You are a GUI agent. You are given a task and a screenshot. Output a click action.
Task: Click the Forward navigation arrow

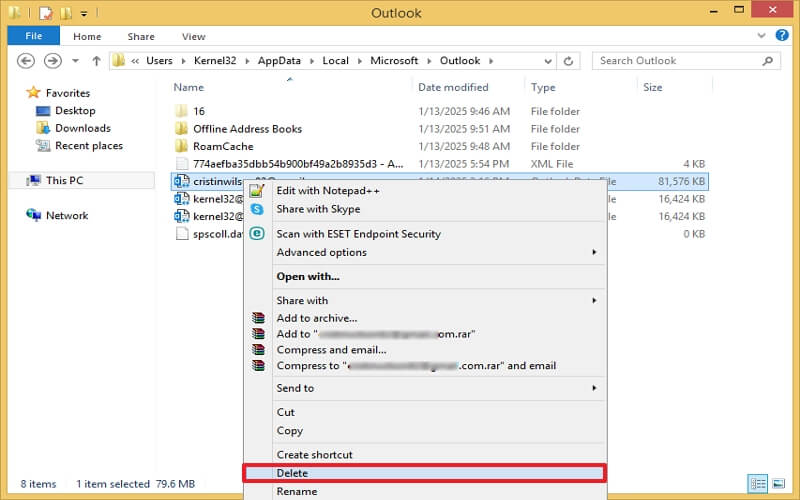click(52, 61)
